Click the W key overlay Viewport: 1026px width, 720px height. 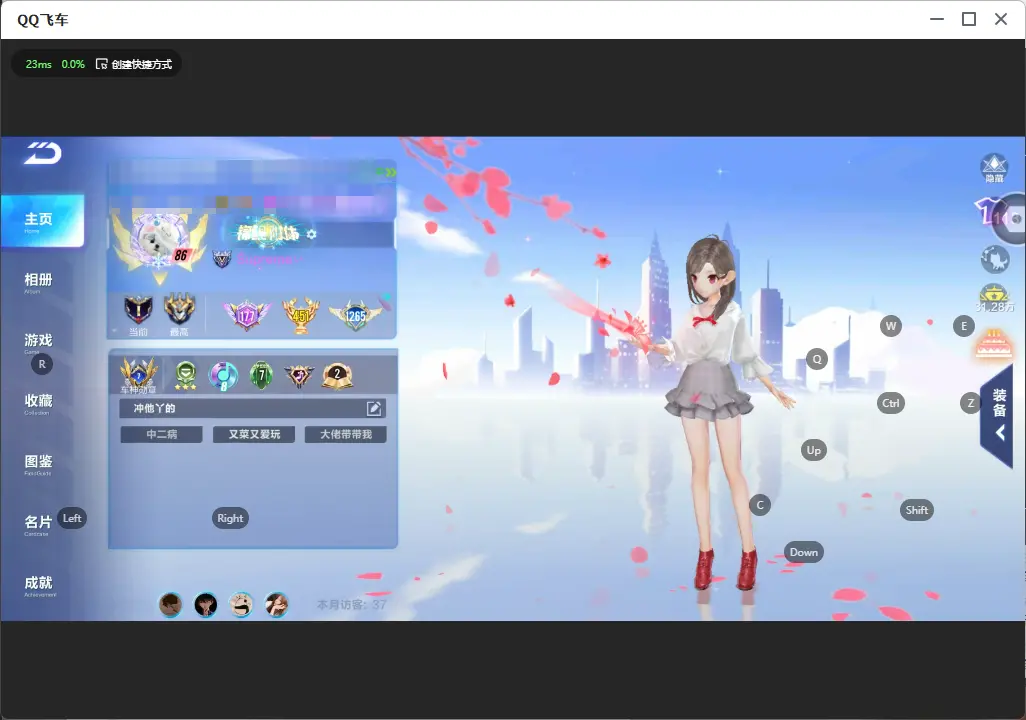pos(891,326)
